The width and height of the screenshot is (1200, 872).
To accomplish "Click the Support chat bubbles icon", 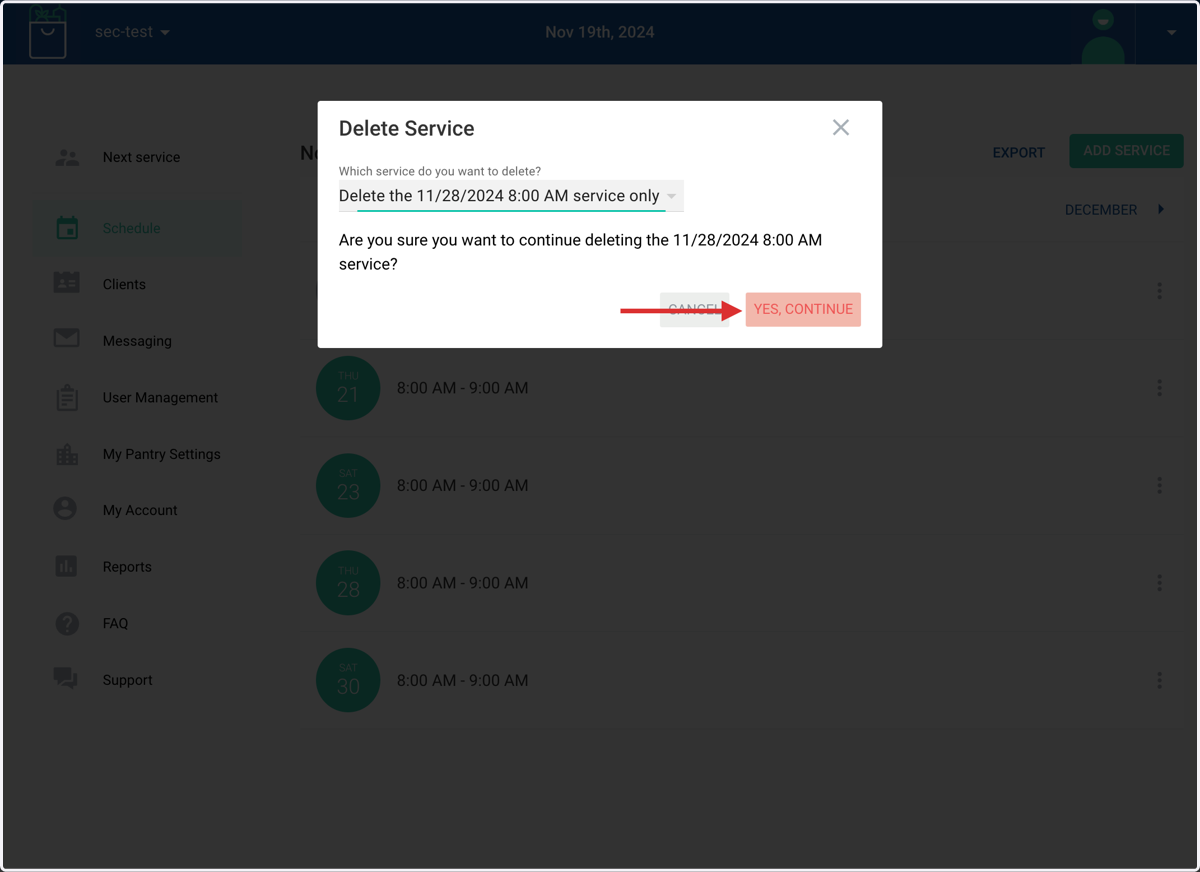I will click(66, 679).
